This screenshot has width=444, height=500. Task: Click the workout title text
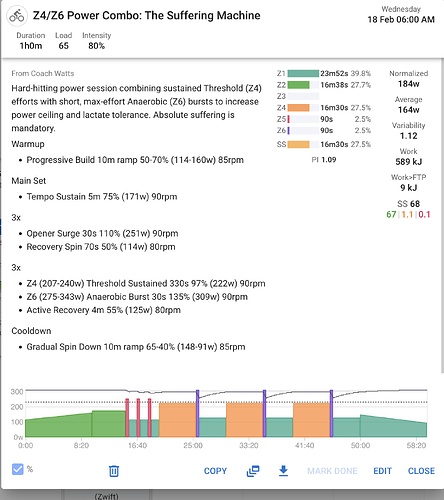pyautogui.click(x=146, y=16)
